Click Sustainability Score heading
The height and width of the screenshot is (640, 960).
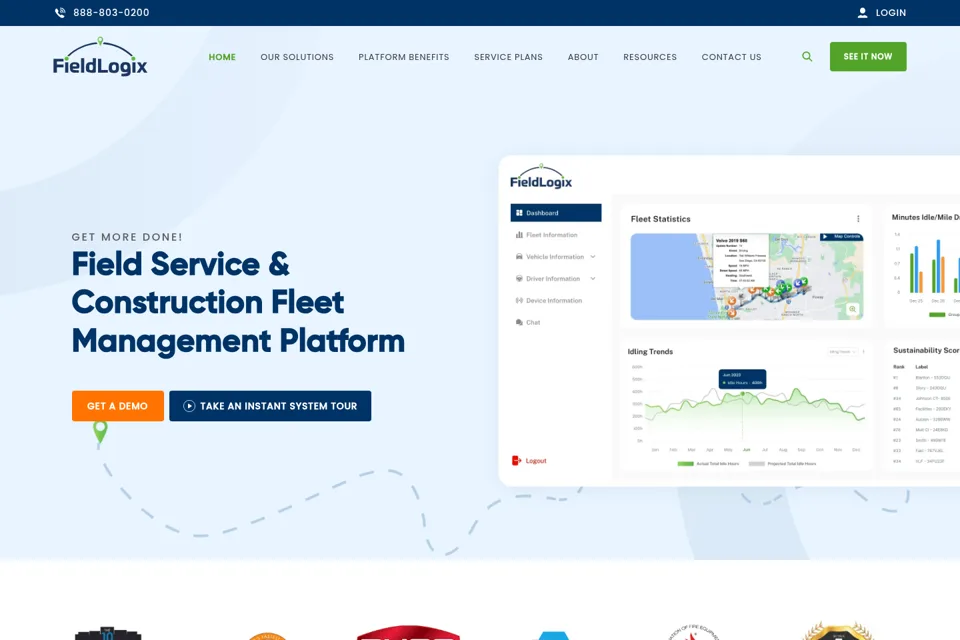click(926, 350)
